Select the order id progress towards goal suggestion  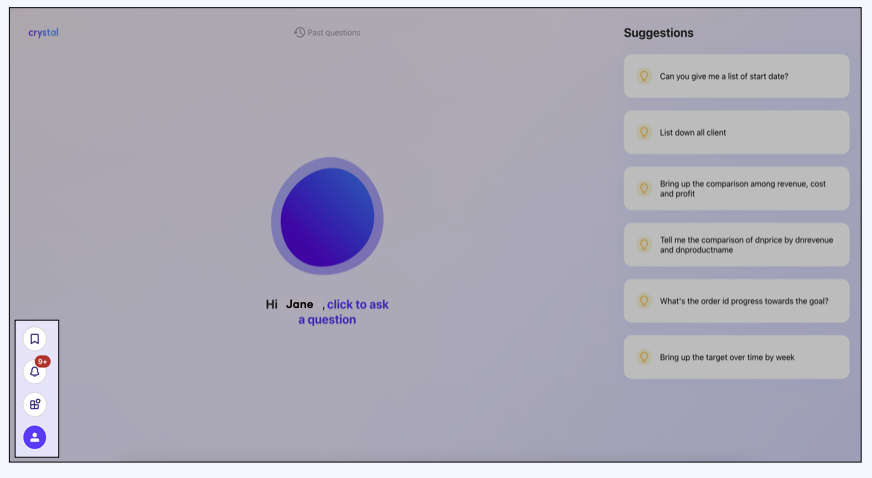pyautogui.click(x=744, y=301)
